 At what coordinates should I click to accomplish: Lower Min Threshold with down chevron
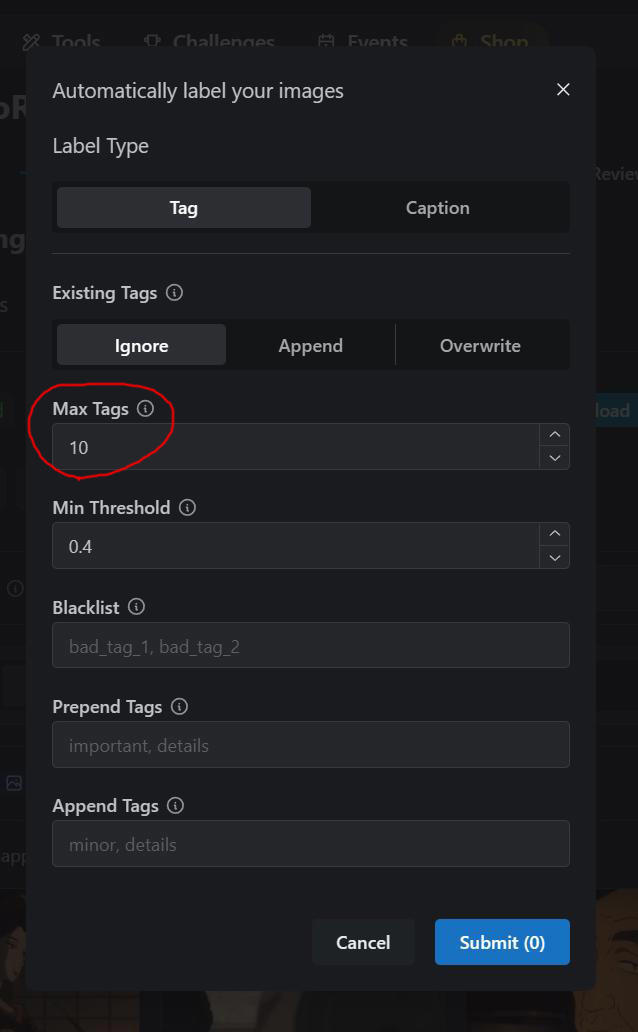[555, 557]
